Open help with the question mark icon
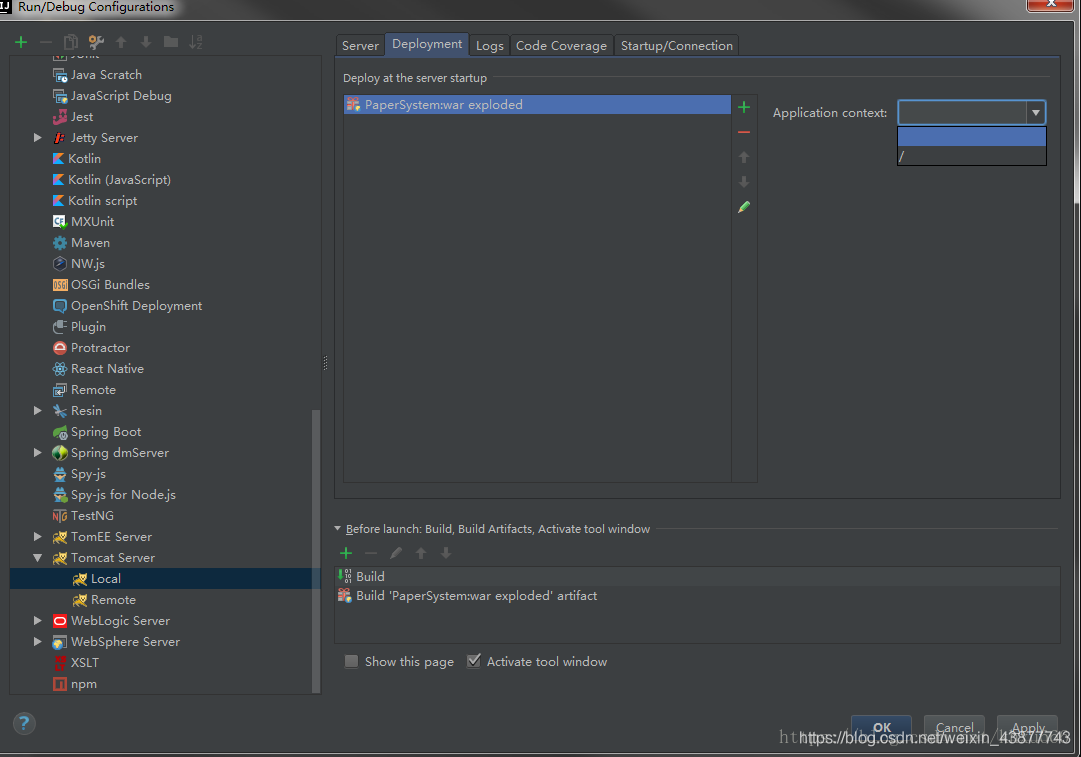The image size is (1081, 757). (24, 723)
